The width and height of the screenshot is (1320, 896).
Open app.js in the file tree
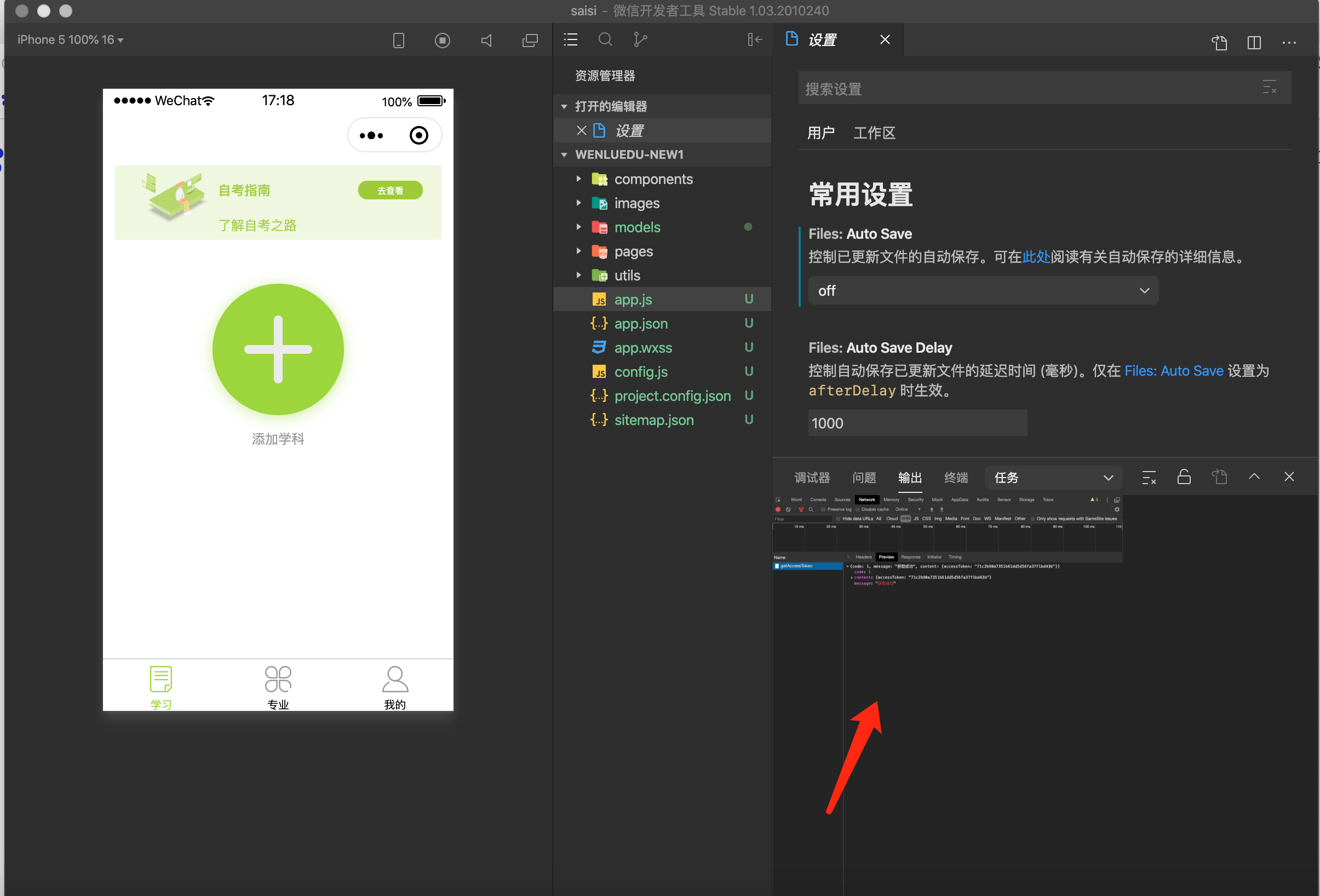pos(633,300)
